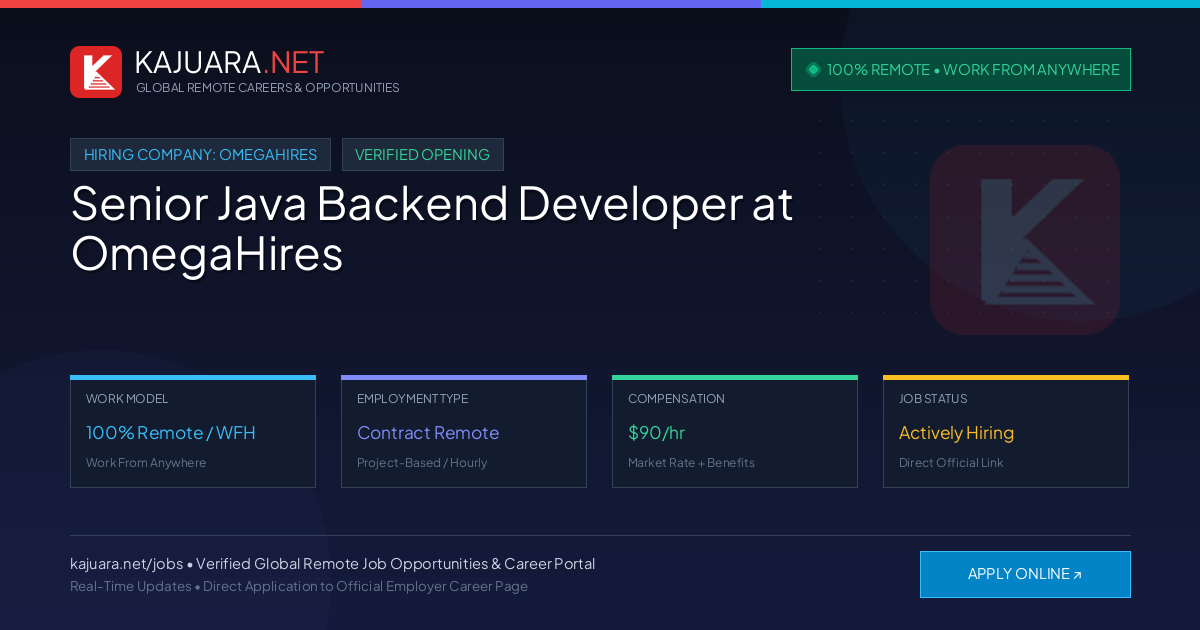
Task: Select the Verified Opening tag
Action: [423, 155]
